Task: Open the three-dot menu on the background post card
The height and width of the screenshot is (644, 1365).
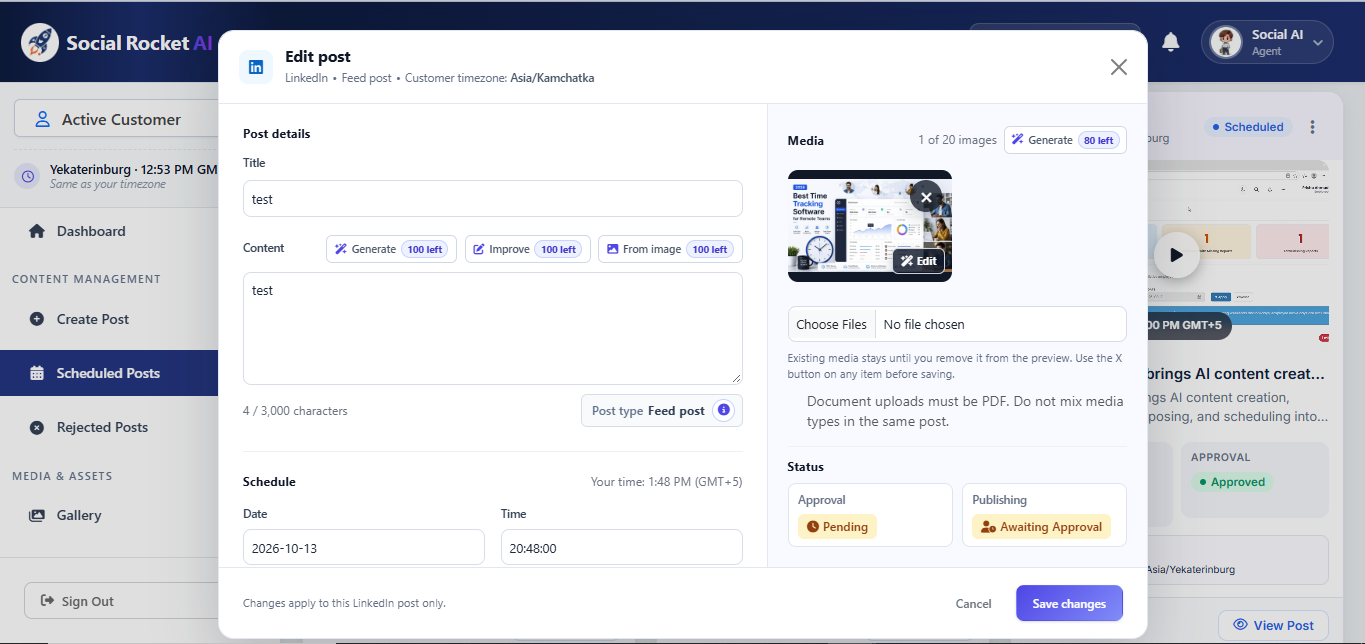Action: click(1313, 127)
